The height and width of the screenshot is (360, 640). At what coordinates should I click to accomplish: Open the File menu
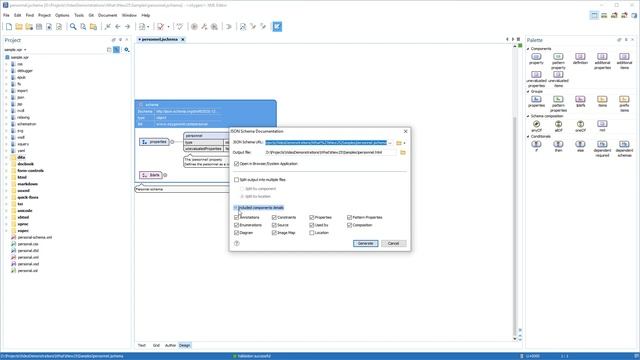[6, 15]
